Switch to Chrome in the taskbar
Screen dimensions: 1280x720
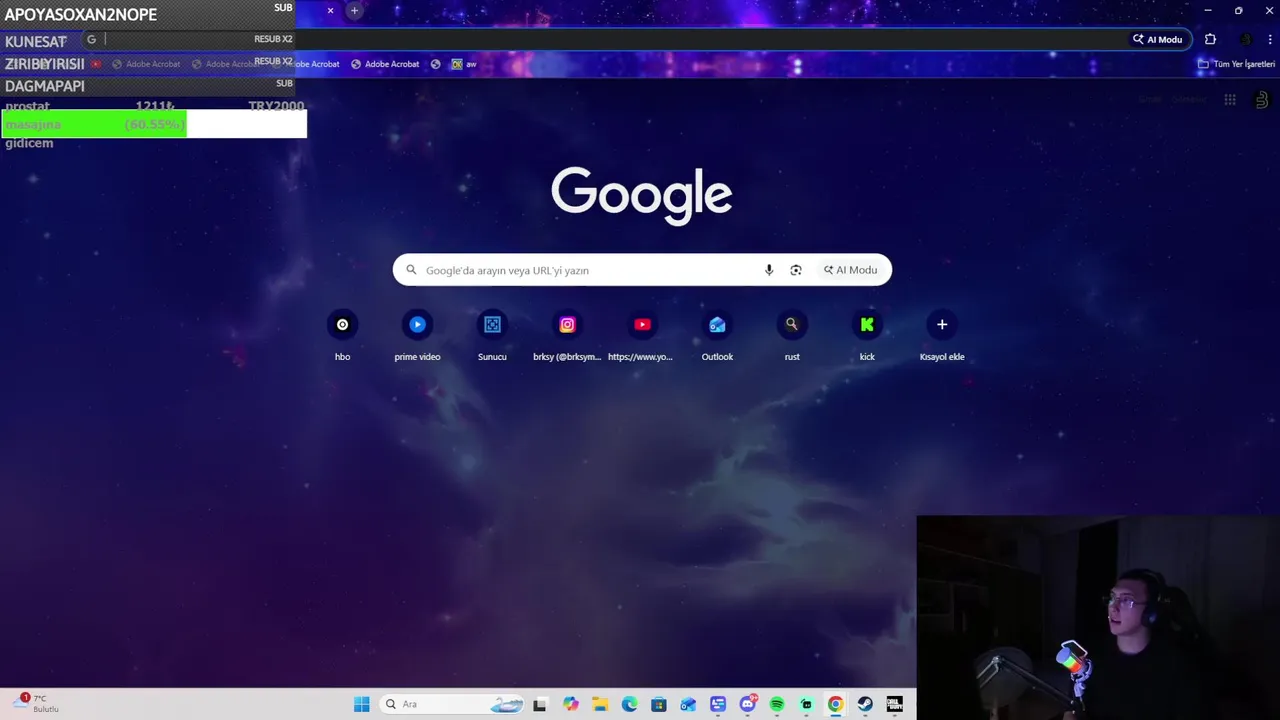coord(835,704)
